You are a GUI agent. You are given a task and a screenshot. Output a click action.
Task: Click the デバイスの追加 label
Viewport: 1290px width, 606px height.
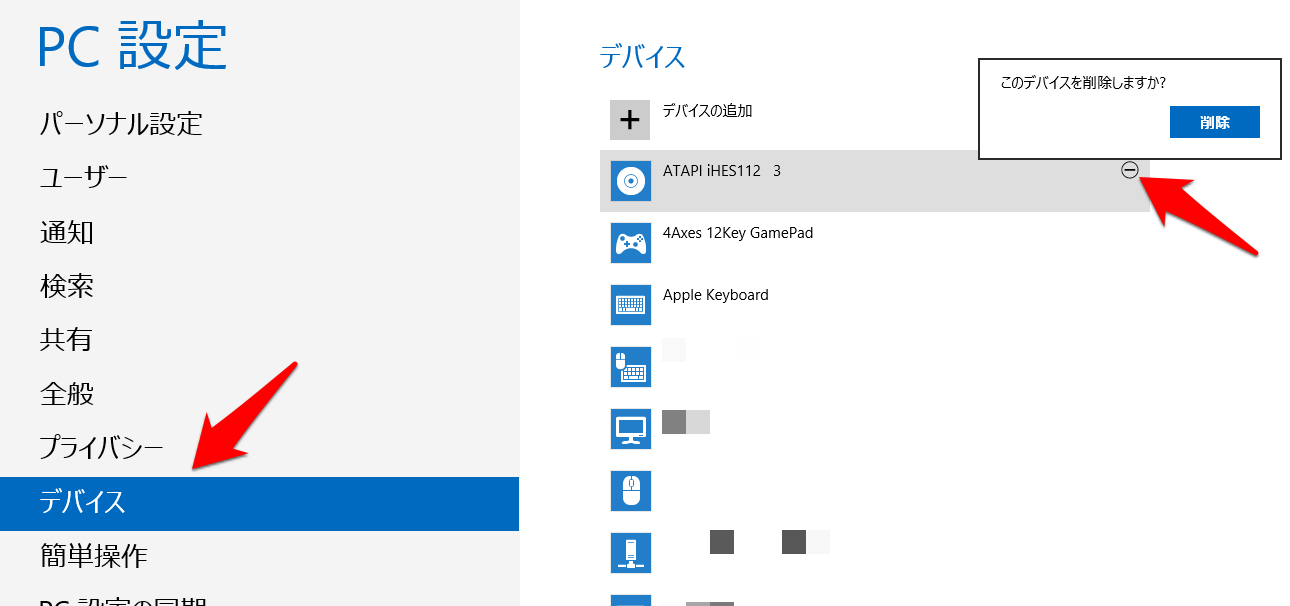(x=708, y=111)
